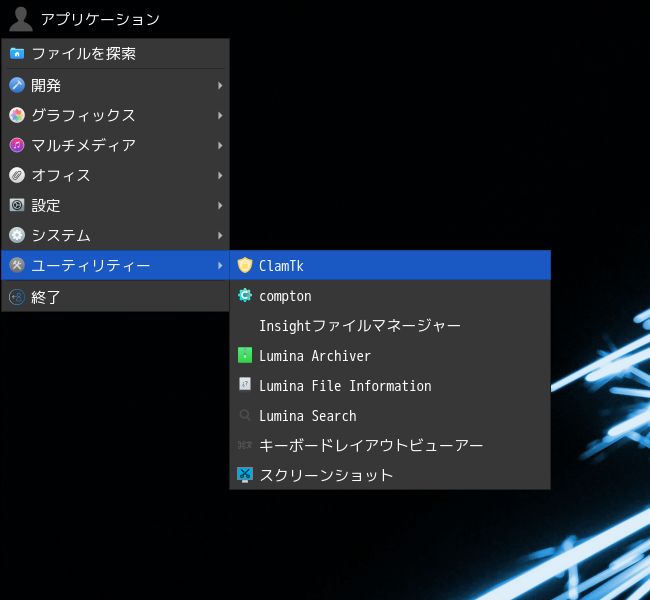
Task: Click the blue folder icon for ファイルを探索
Action: (17, 53)
